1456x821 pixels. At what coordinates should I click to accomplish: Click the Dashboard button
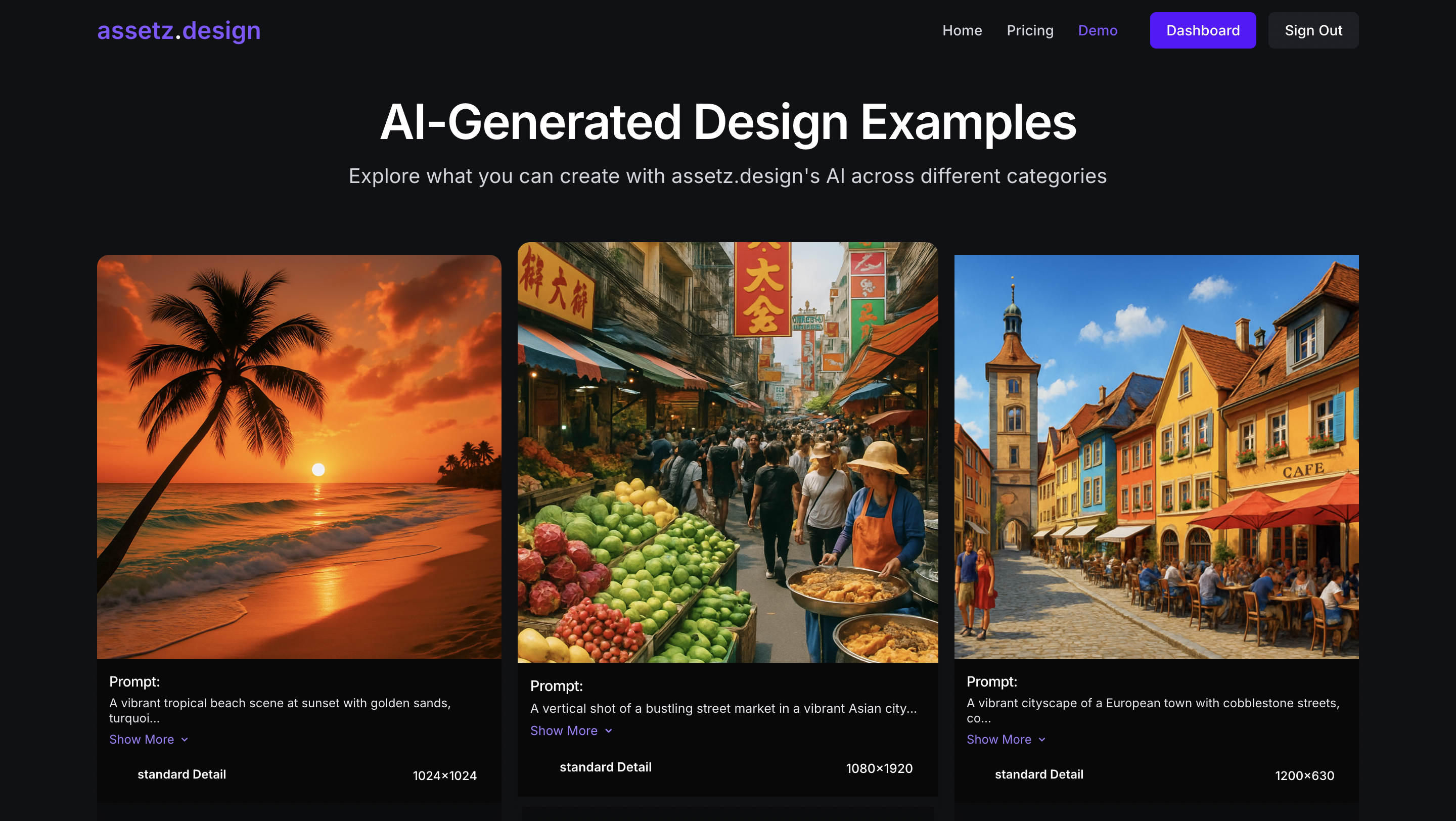coord(1202,30)
